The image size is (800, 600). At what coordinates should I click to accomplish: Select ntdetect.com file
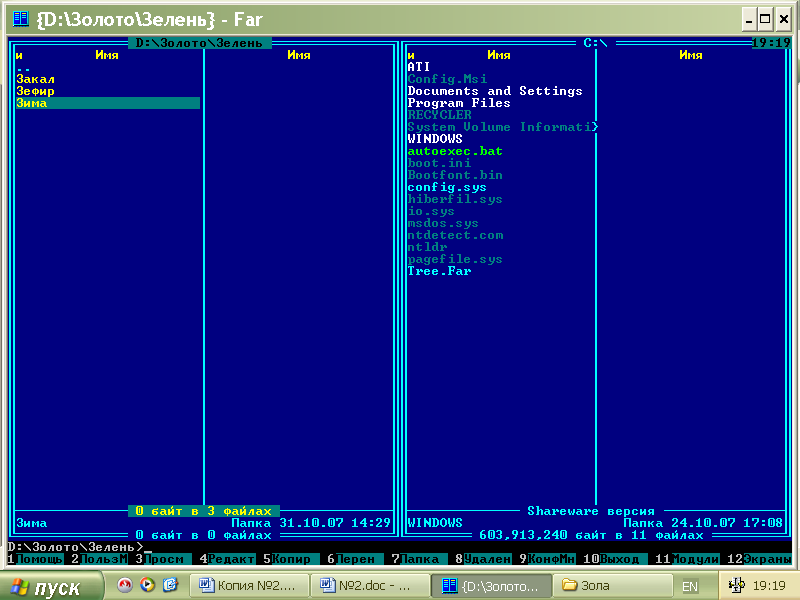(x=455, y=235)
